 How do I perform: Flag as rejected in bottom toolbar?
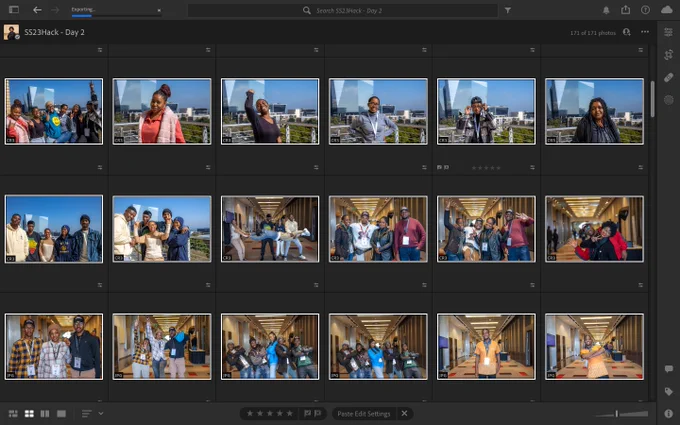318,414
